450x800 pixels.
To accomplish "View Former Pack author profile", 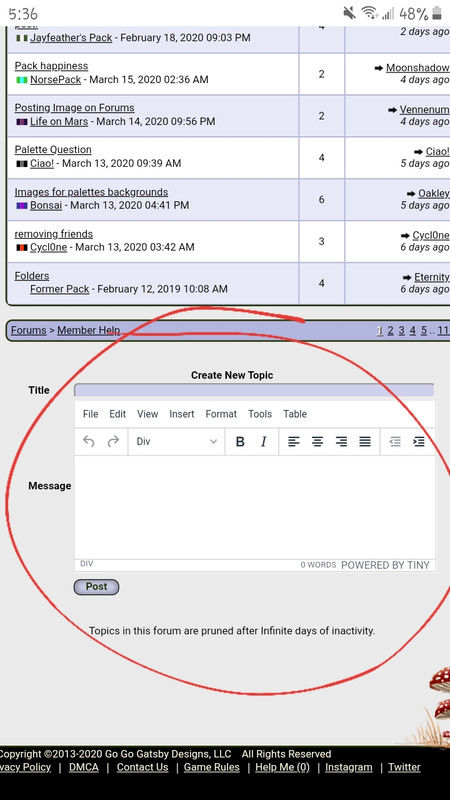I will (x=60, y=289).
